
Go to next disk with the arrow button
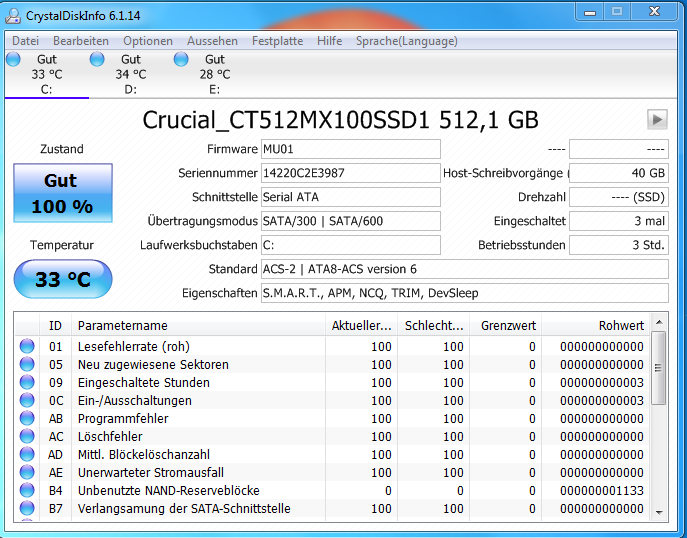(657, 119)
